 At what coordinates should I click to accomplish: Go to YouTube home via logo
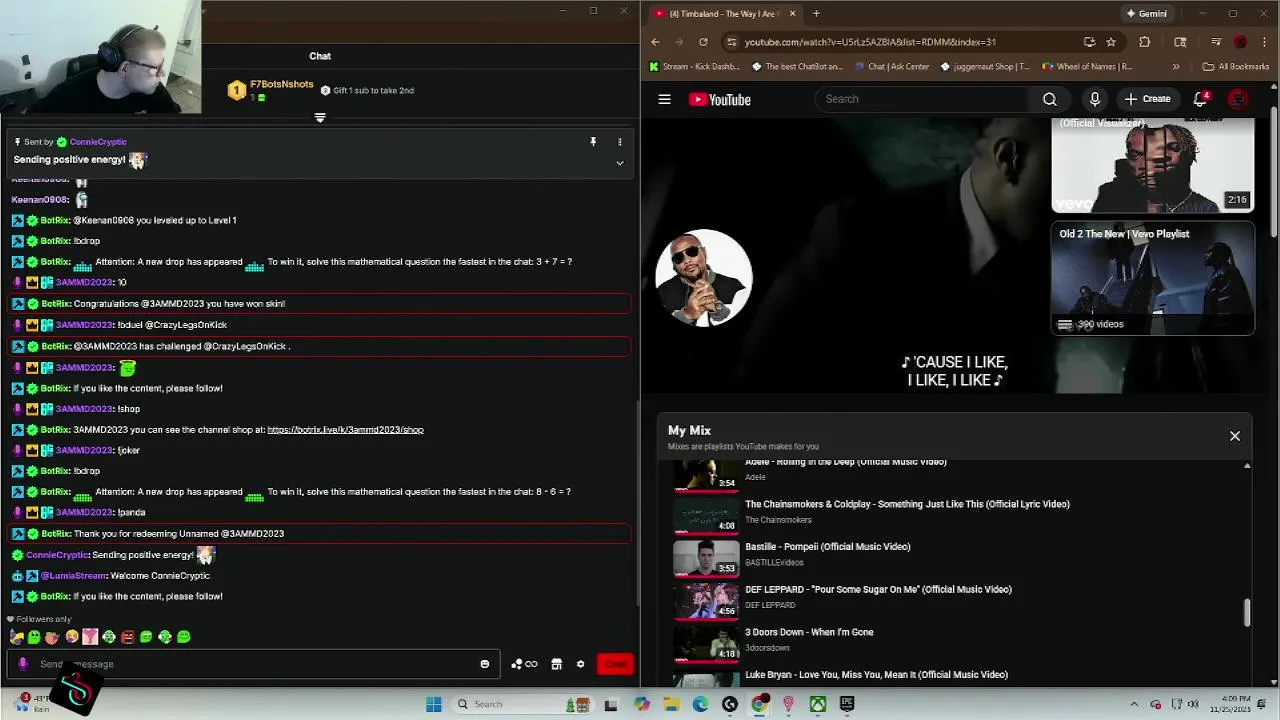click(720, 99)
